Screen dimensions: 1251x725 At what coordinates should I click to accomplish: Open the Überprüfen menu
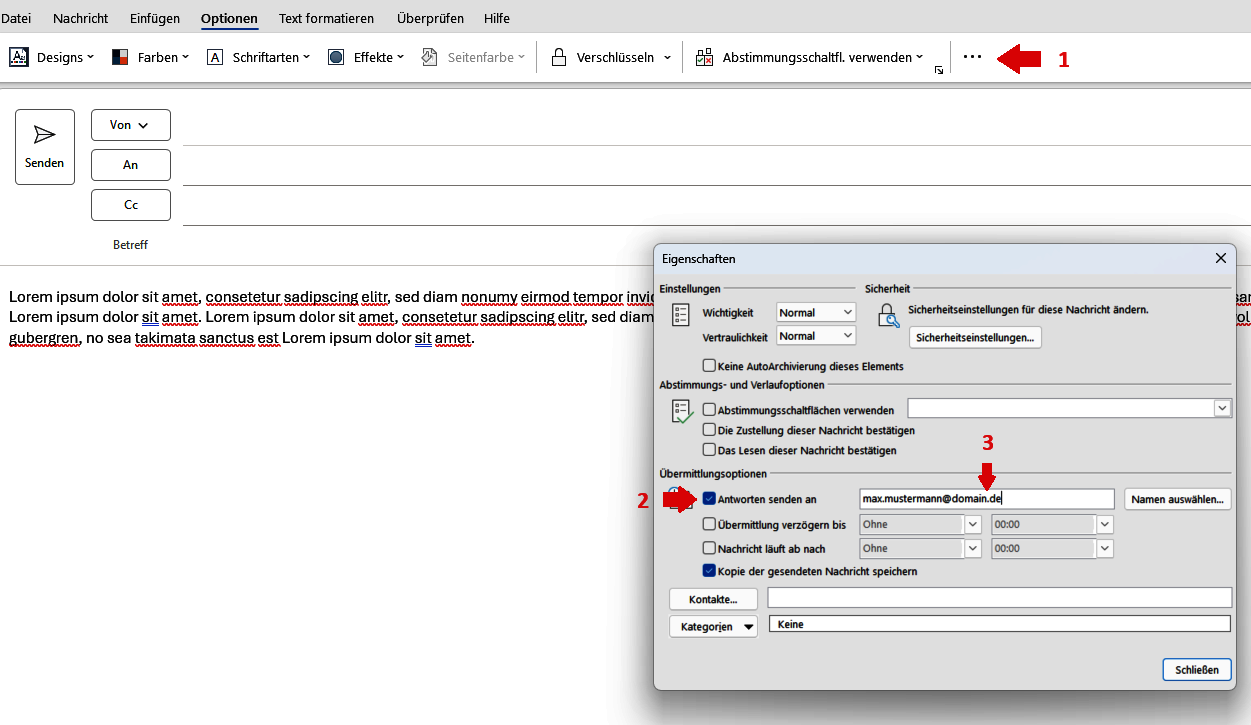[x=430, y=18]
